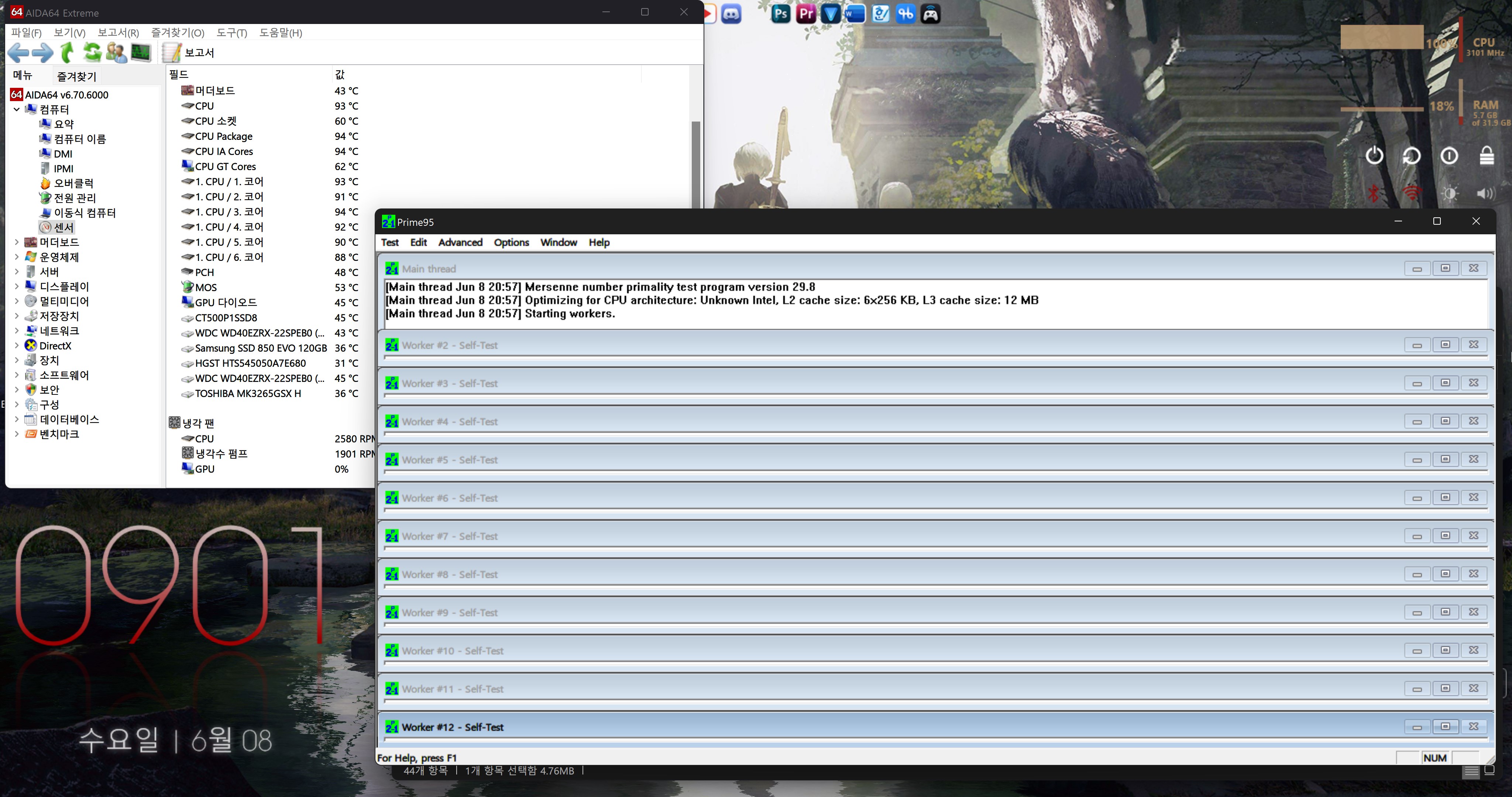Select 요약 summary item in AIDA64 tree
Image resolution: width=1512 pixels, height=797 pixels.
click(x=64, y=124)
